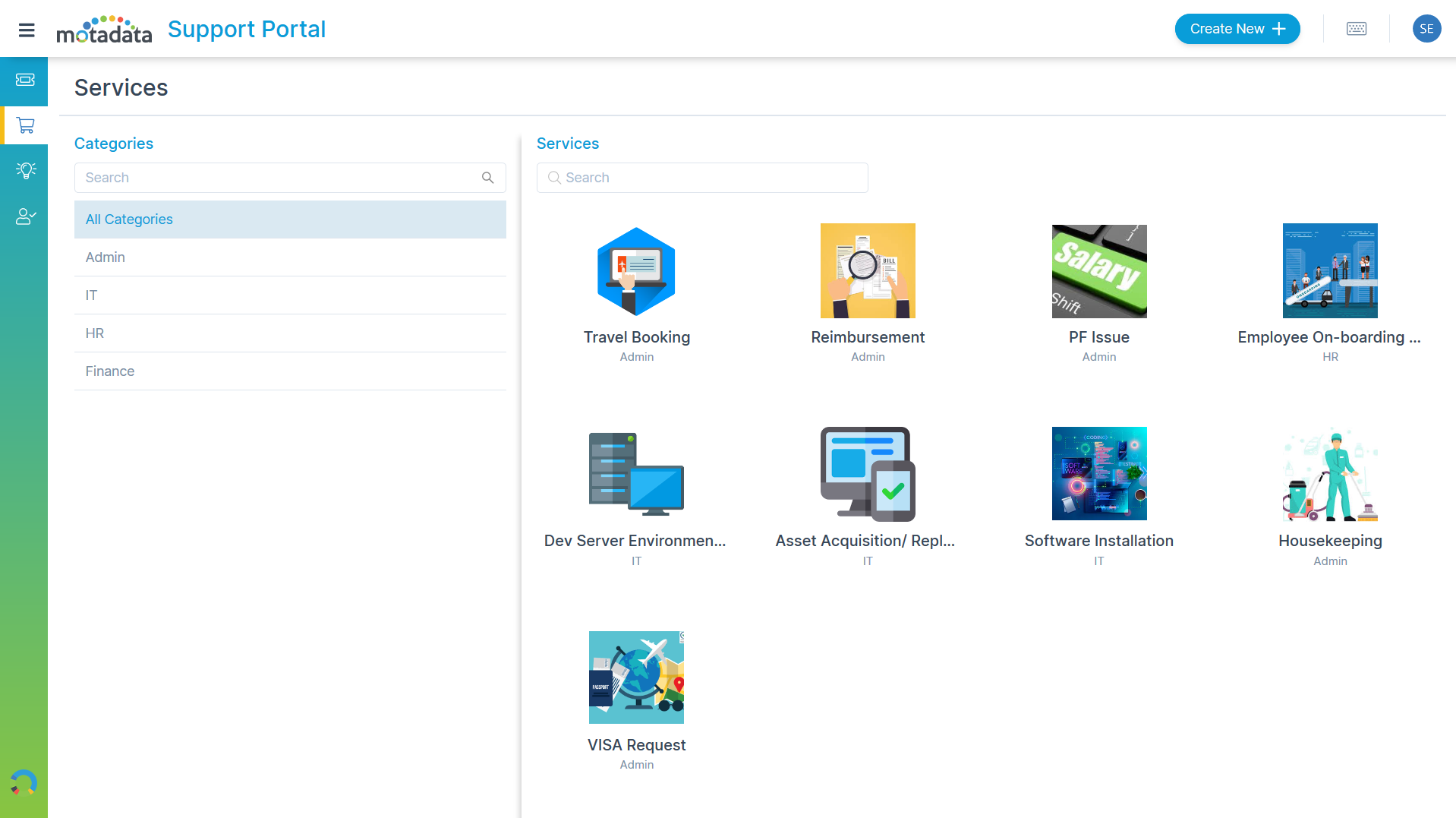The image size is (1456, 818).
Task: Open the Travel Booking service
Action: click(x=636, y=337)
